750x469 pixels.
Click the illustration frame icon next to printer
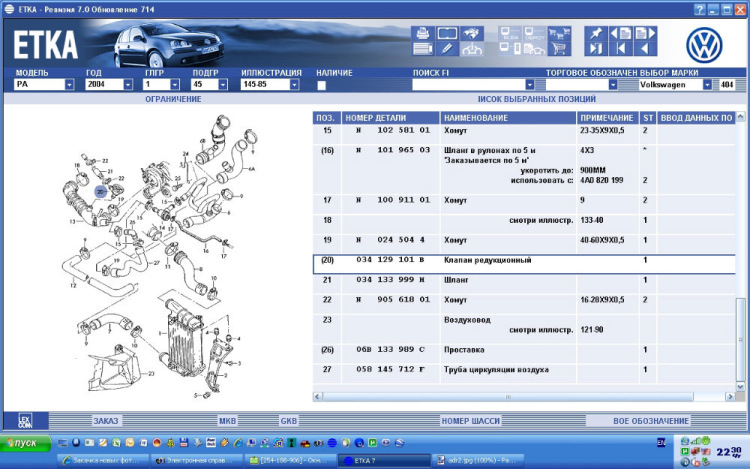tap(447, 33)
